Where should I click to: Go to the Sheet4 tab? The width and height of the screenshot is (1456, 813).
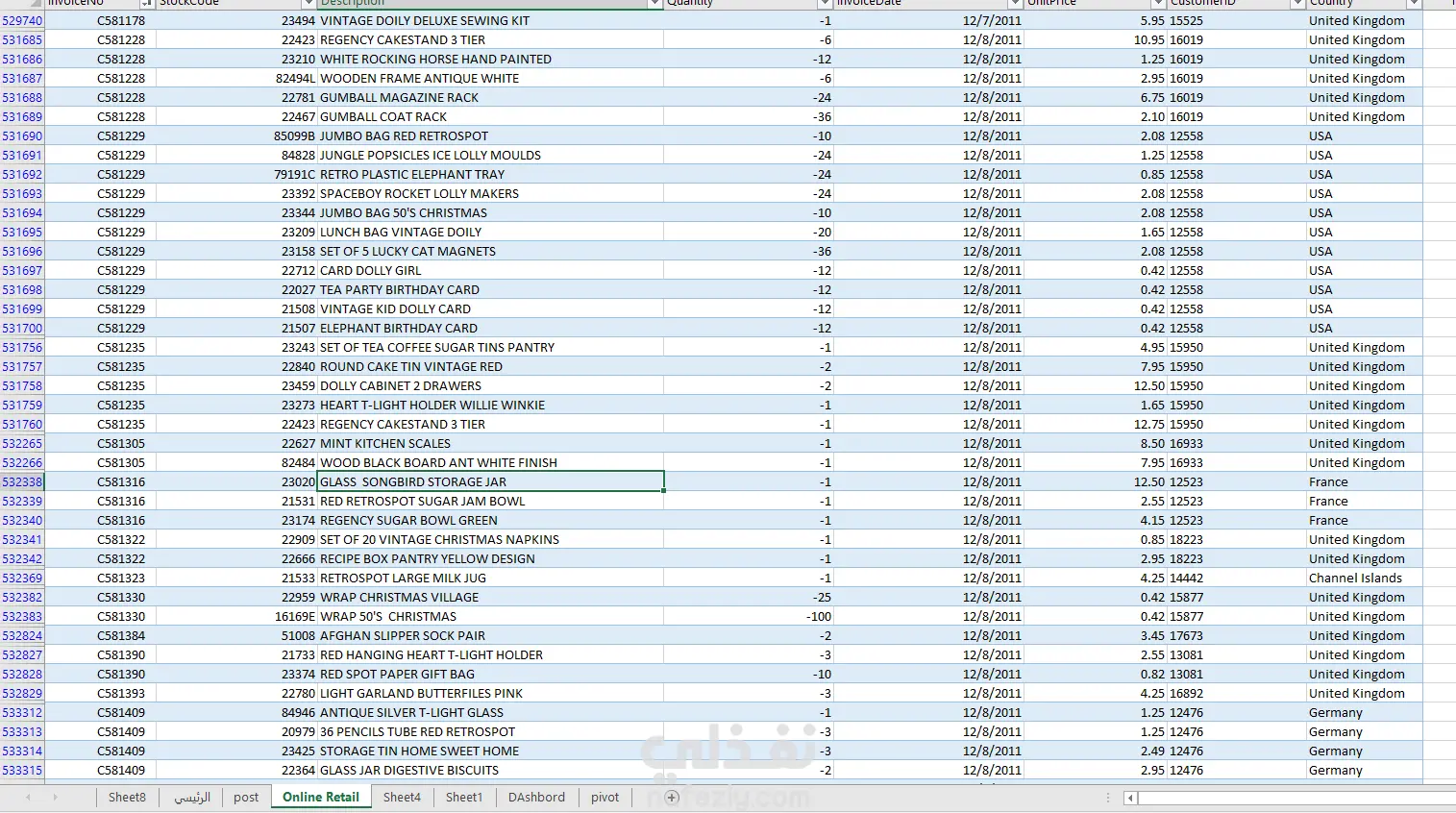[402, 798]
